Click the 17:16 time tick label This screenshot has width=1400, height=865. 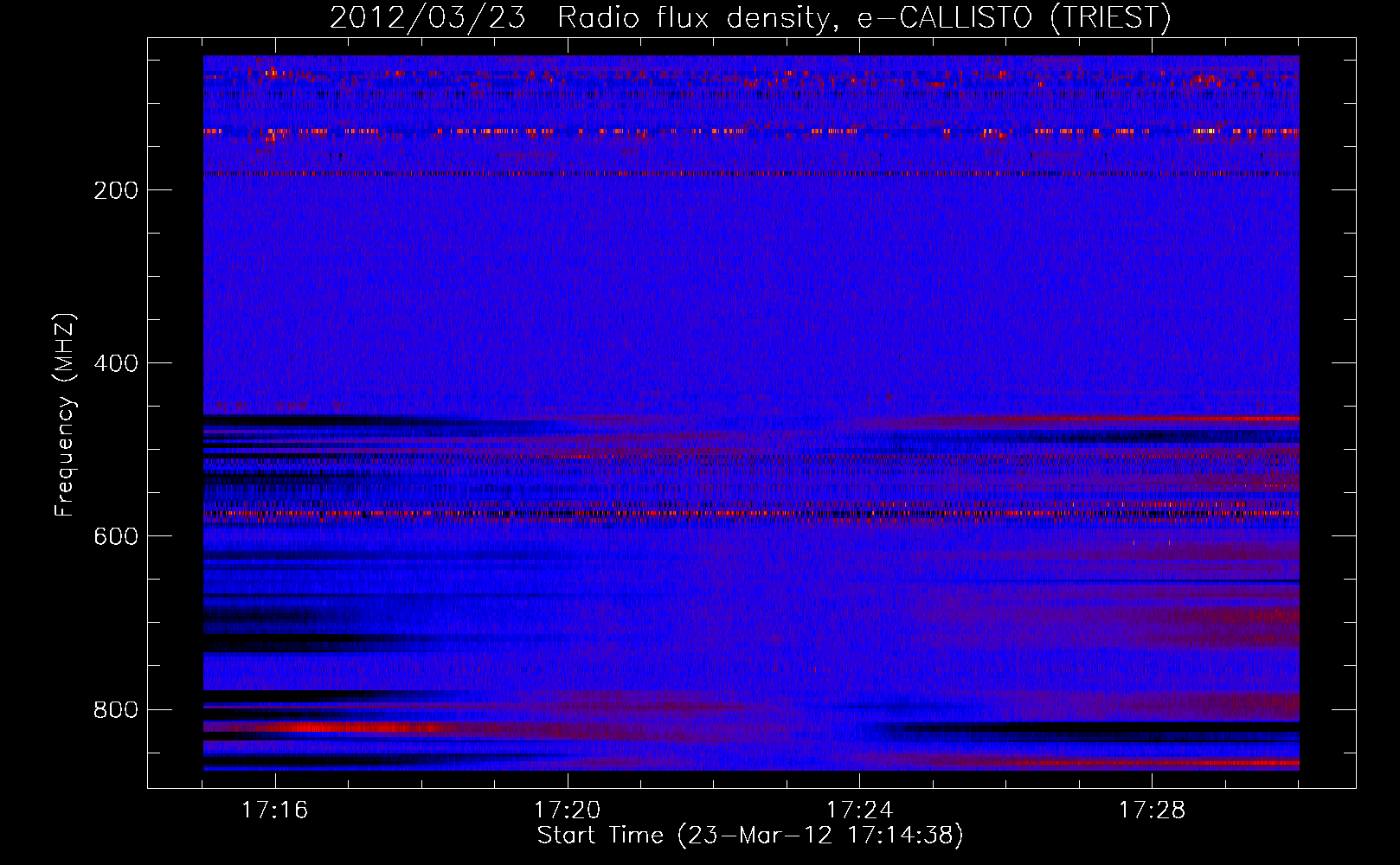pos(274,811)
